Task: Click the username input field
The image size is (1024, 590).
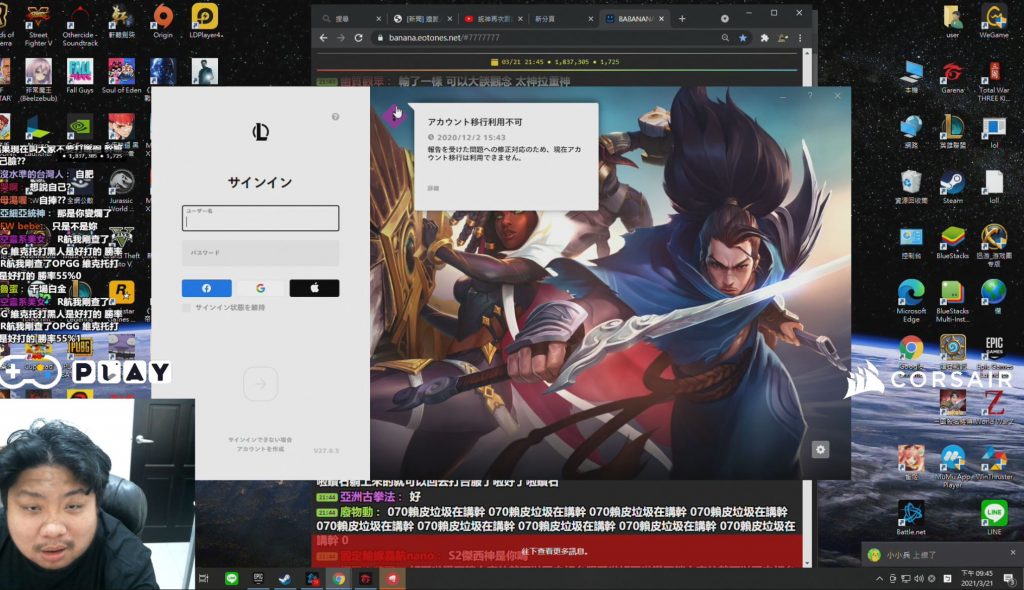Action: (260, 218)
